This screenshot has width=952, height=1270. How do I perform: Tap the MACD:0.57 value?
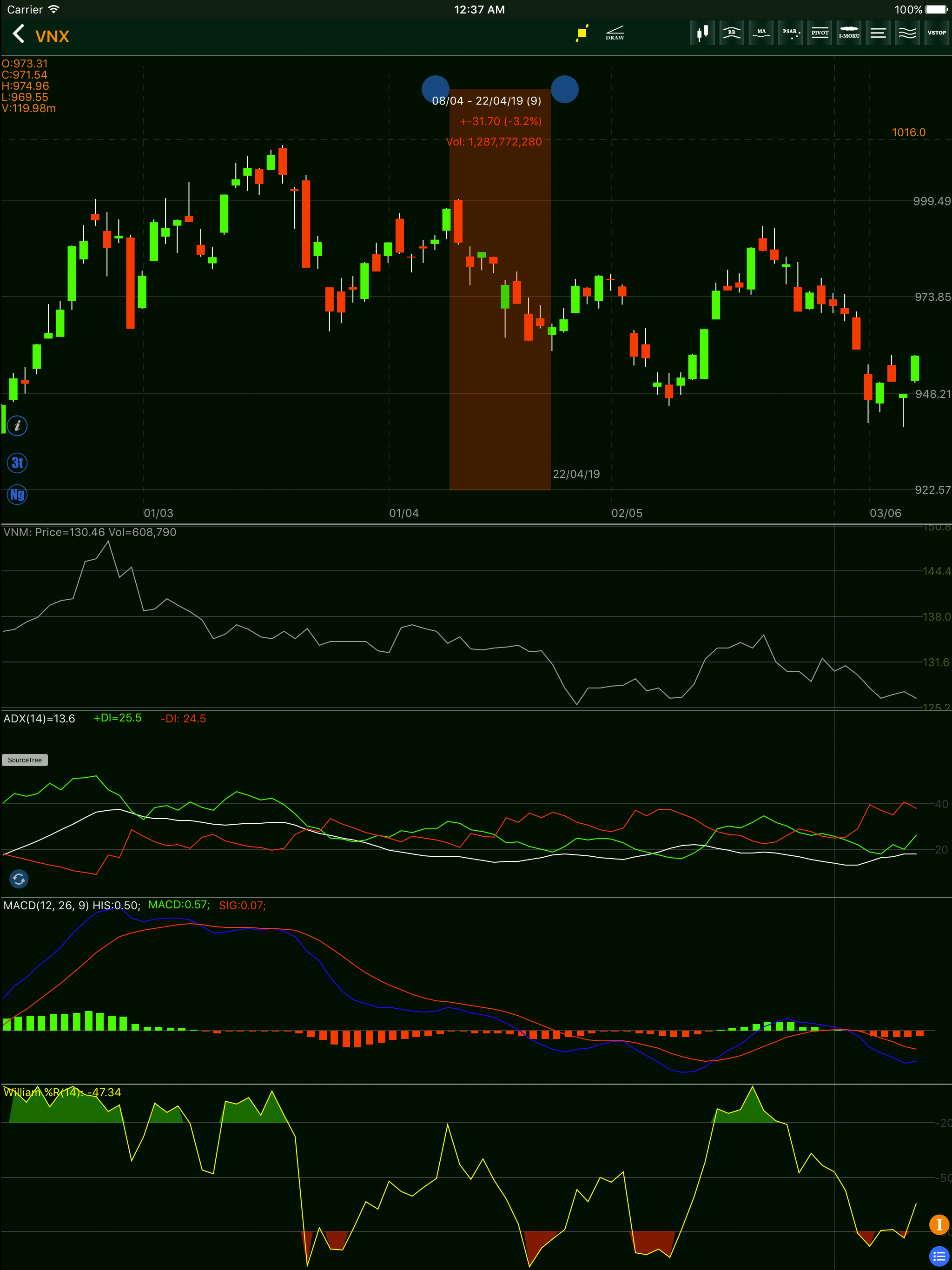[x=179, y=904]
